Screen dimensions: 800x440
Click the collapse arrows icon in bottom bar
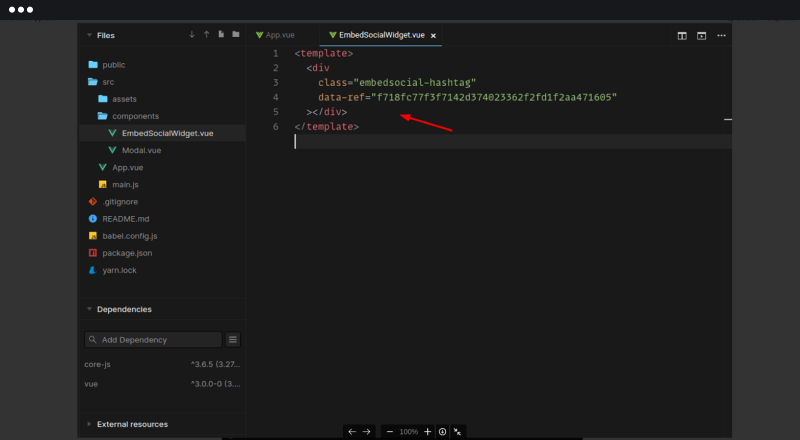coord(457,432)
